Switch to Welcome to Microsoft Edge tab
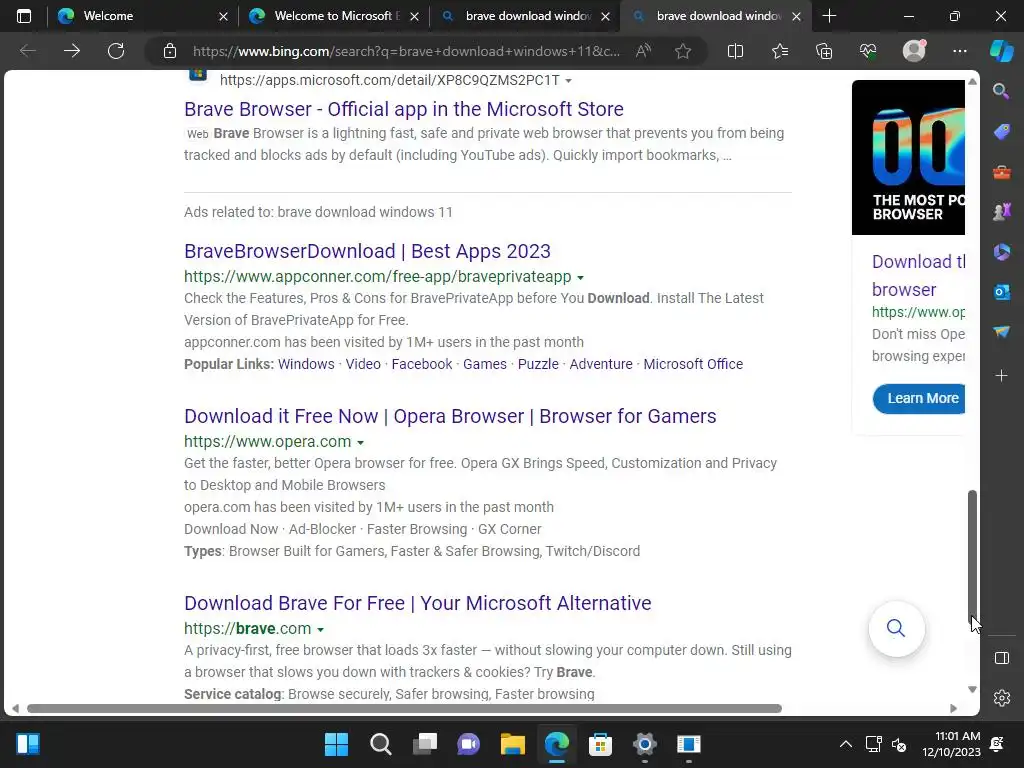Screen dimensions: 1024x768 [332, 16]
